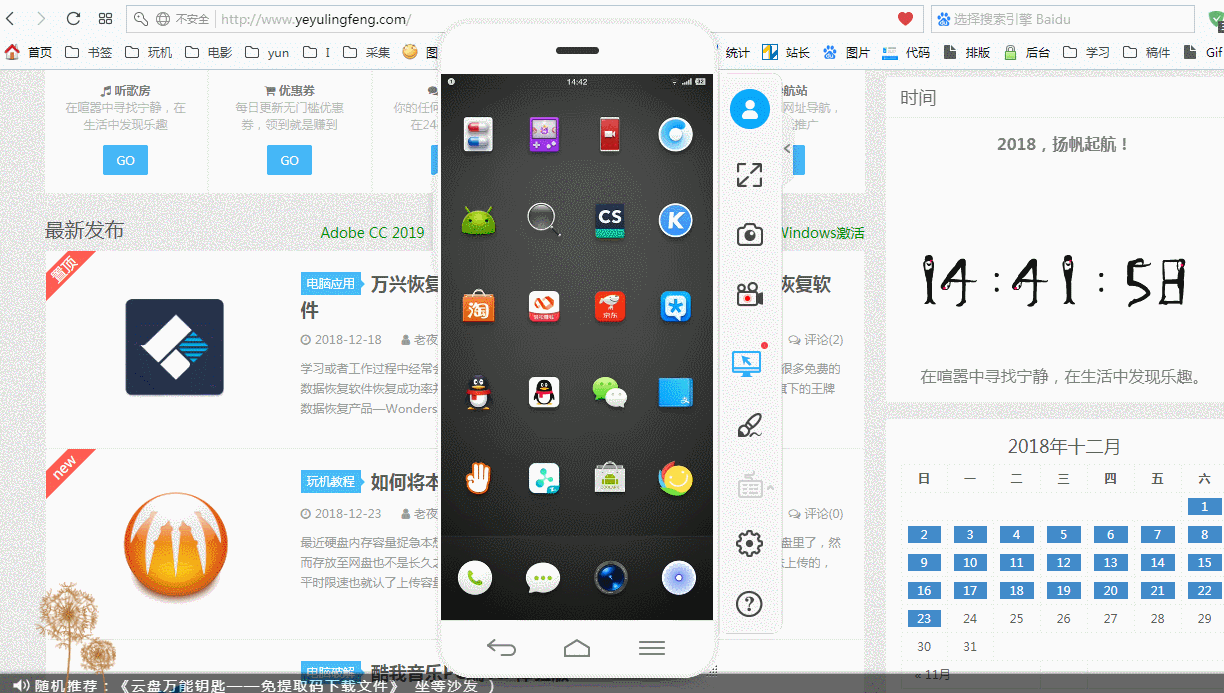Click the red heart favorite icon in address bar

tap(906, 19)
